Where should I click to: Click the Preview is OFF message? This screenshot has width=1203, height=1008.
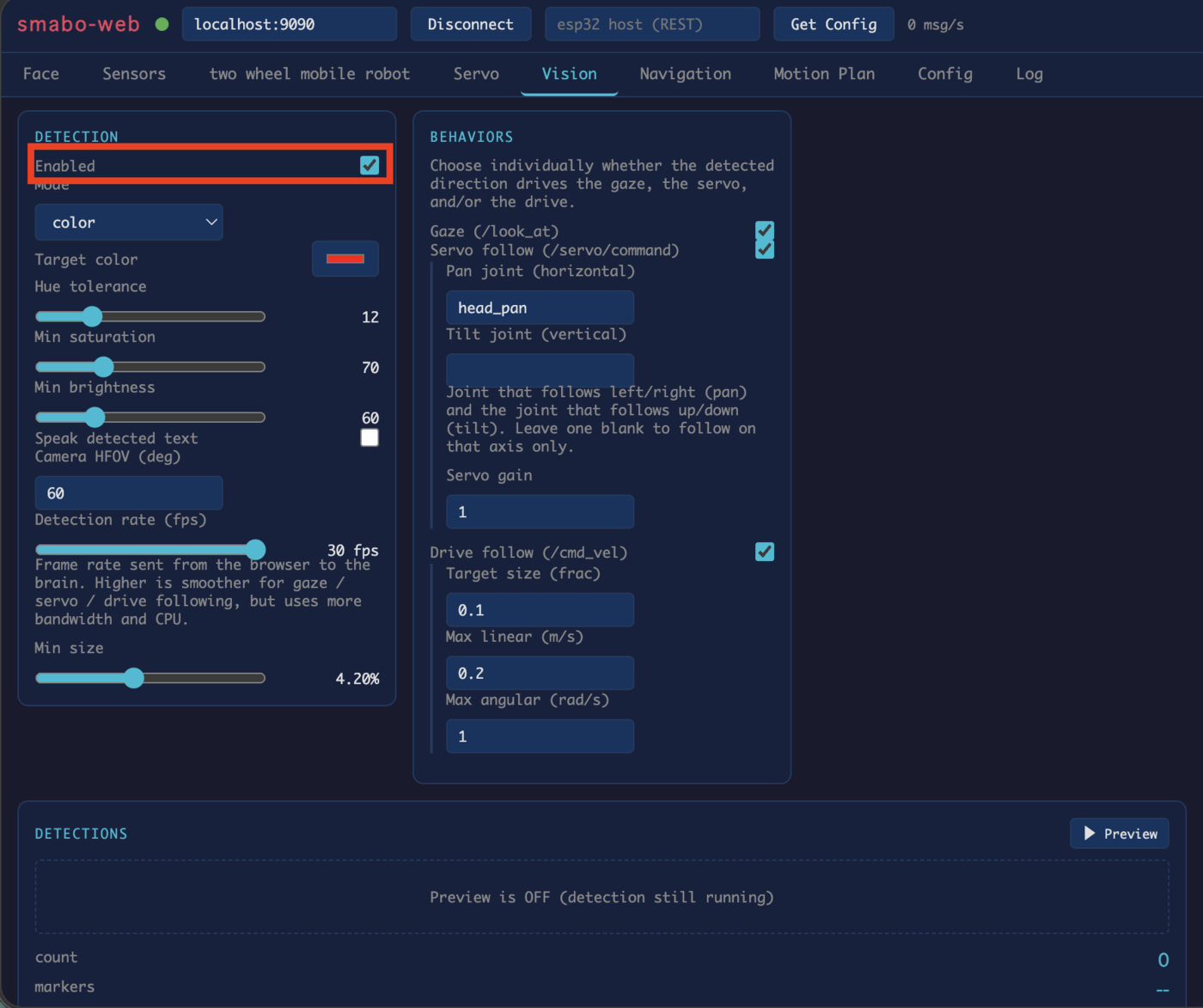click(x=601, y=897)
